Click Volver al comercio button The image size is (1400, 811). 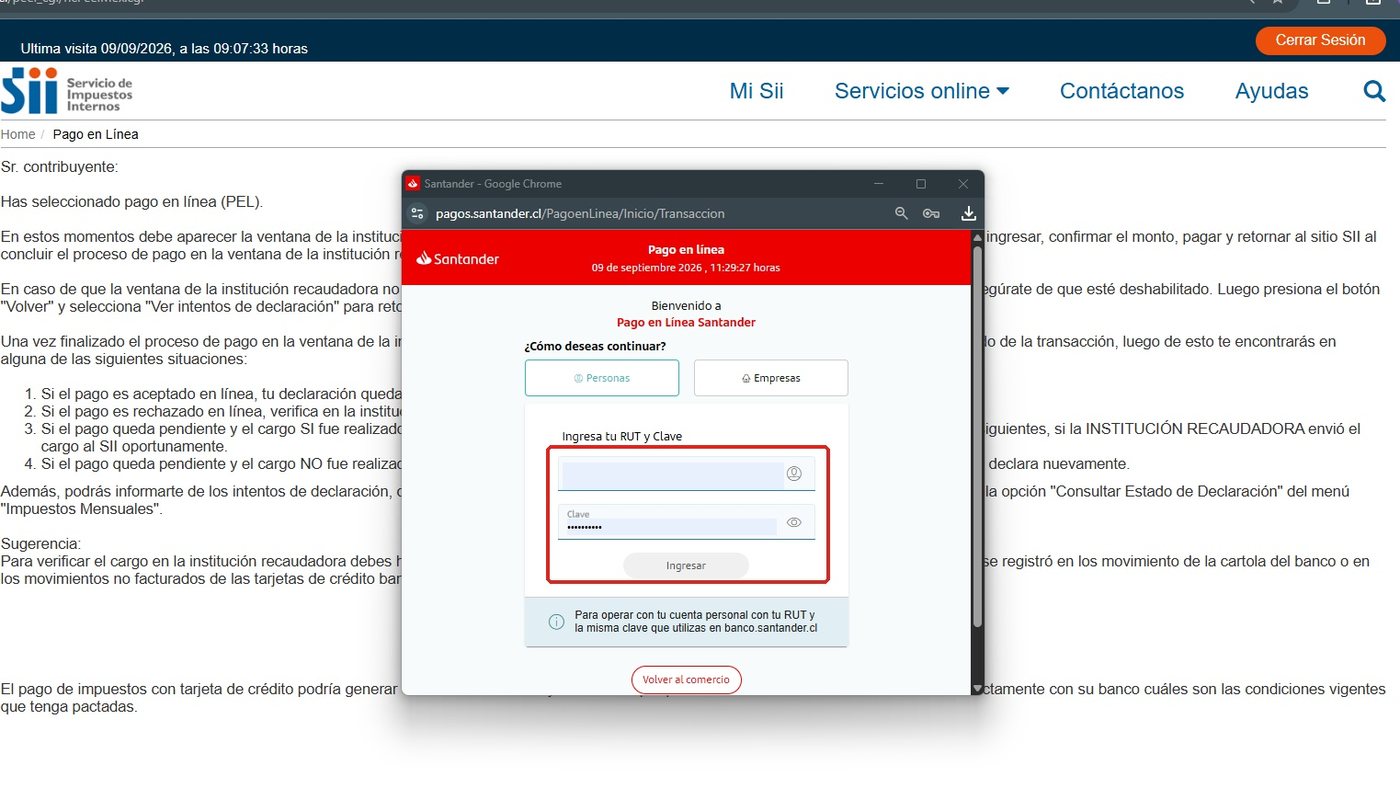tap(686, 679)
